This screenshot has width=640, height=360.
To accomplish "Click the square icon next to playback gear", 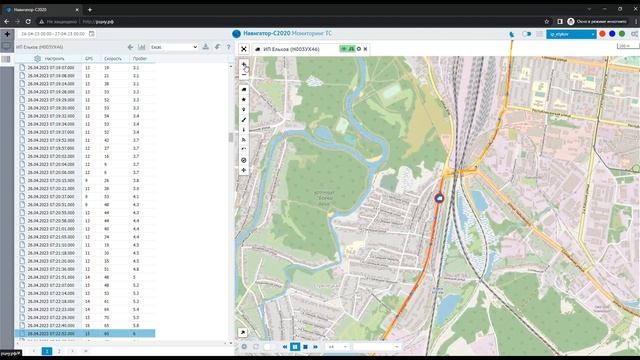I will point(256,347).
